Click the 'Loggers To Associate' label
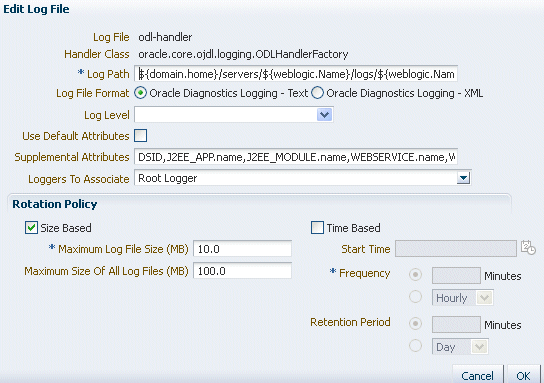 (x=79, y=179)
